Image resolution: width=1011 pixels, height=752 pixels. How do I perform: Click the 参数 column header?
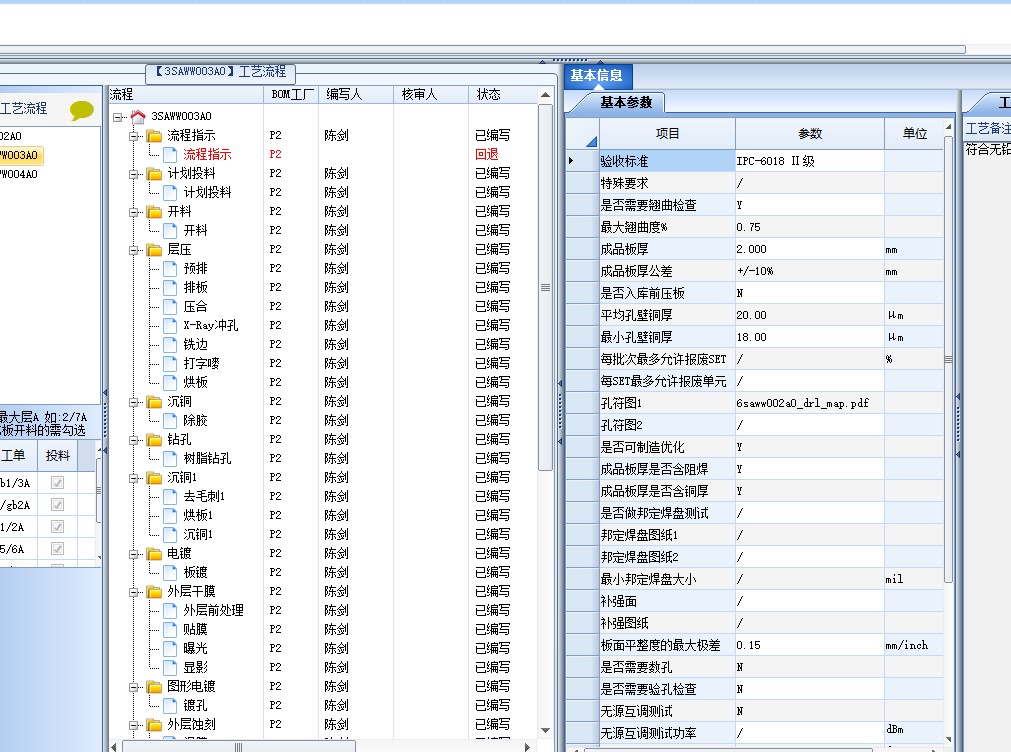pyautogui.click(x=810, y=134)
